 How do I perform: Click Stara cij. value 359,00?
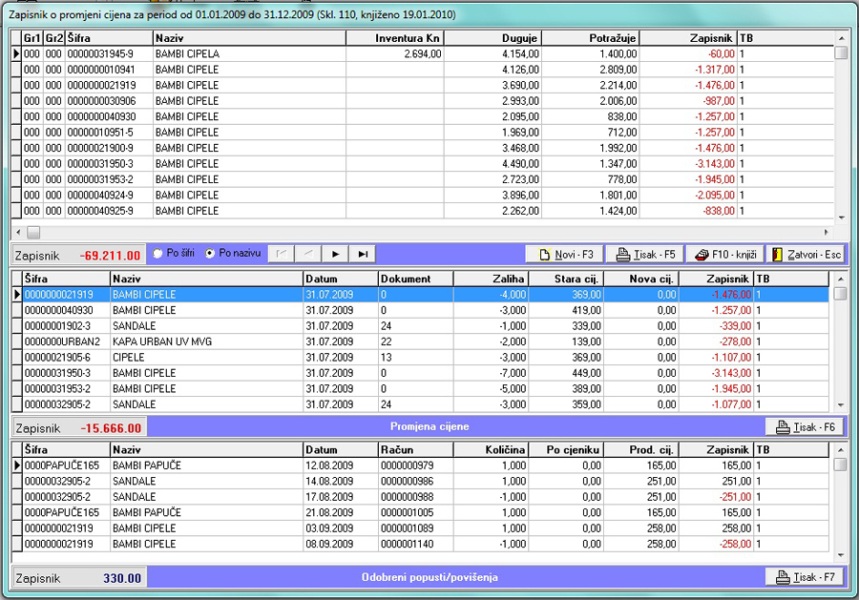pyautogui.click(x=566, y=404)
